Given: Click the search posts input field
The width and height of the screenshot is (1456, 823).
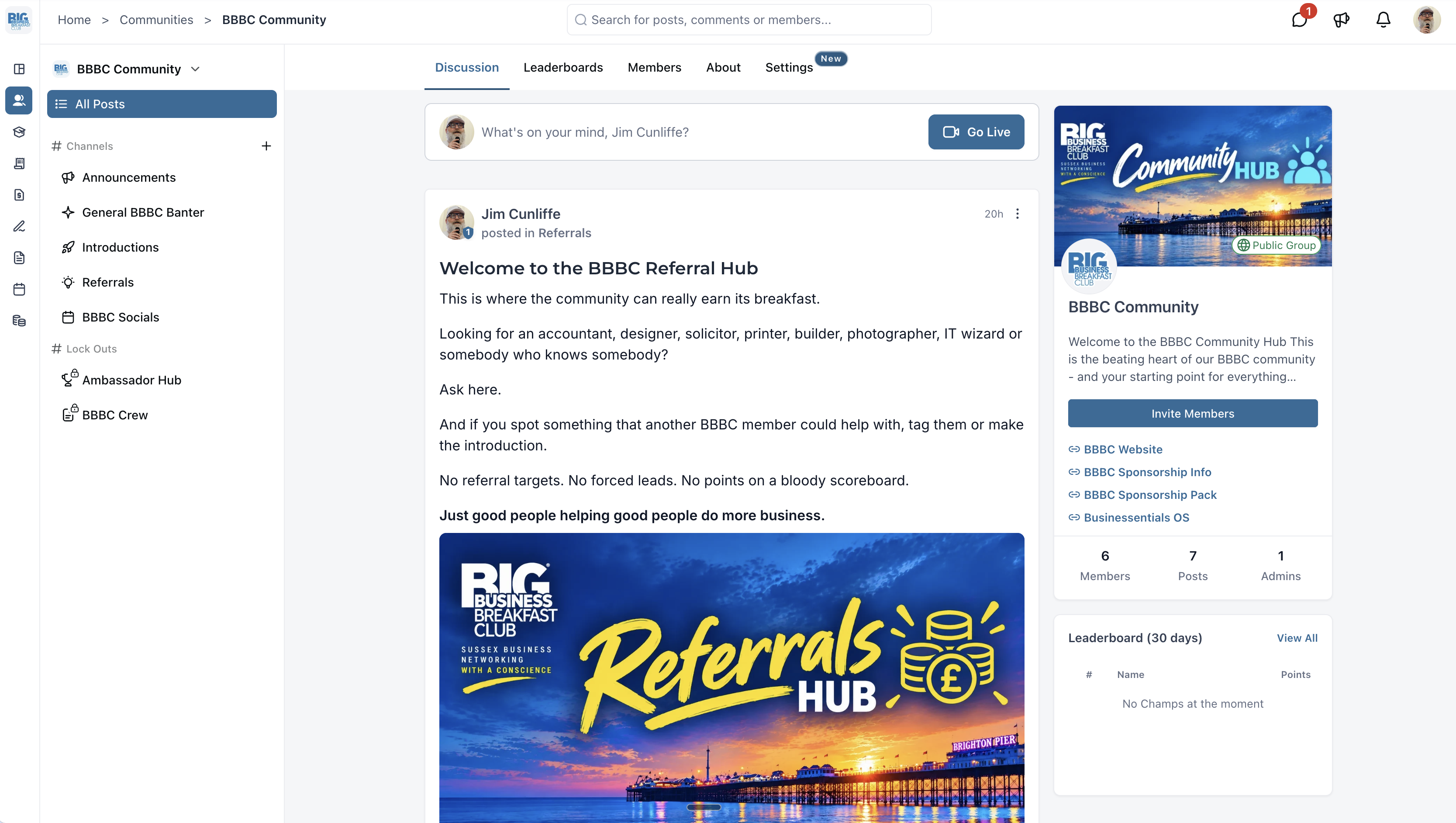Looking at the screenshot, I should (x=749, y=20).
